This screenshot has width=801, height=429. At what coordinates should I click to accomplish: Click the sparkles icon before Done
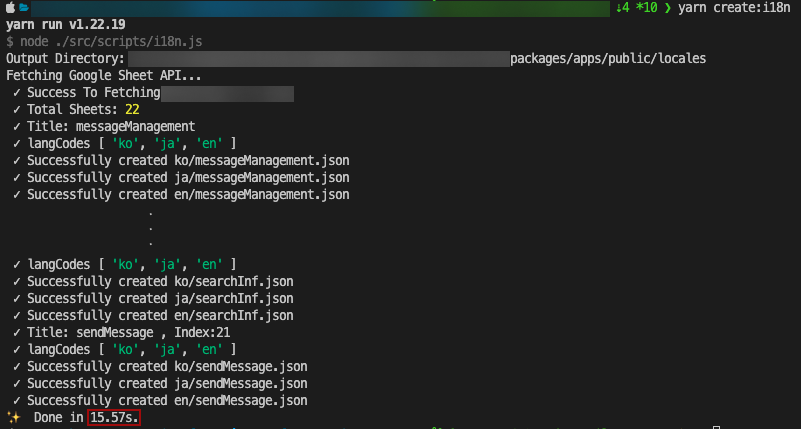[14, 417]
